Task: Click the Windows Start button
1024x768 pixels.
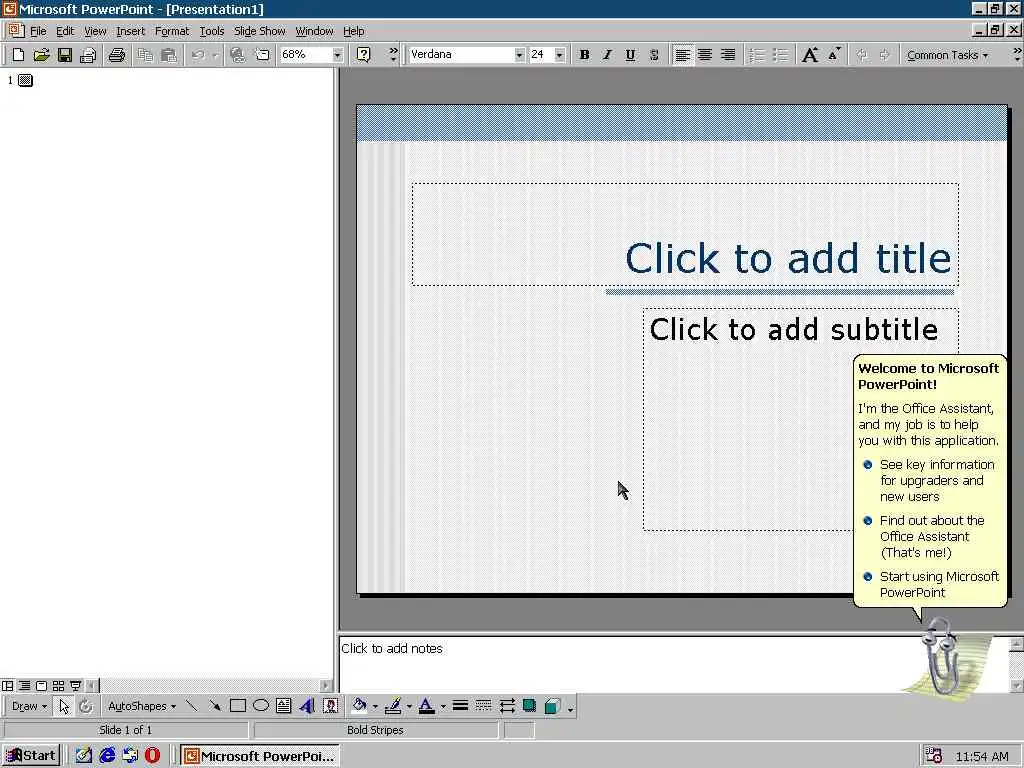Action: [x=31, y=756]
